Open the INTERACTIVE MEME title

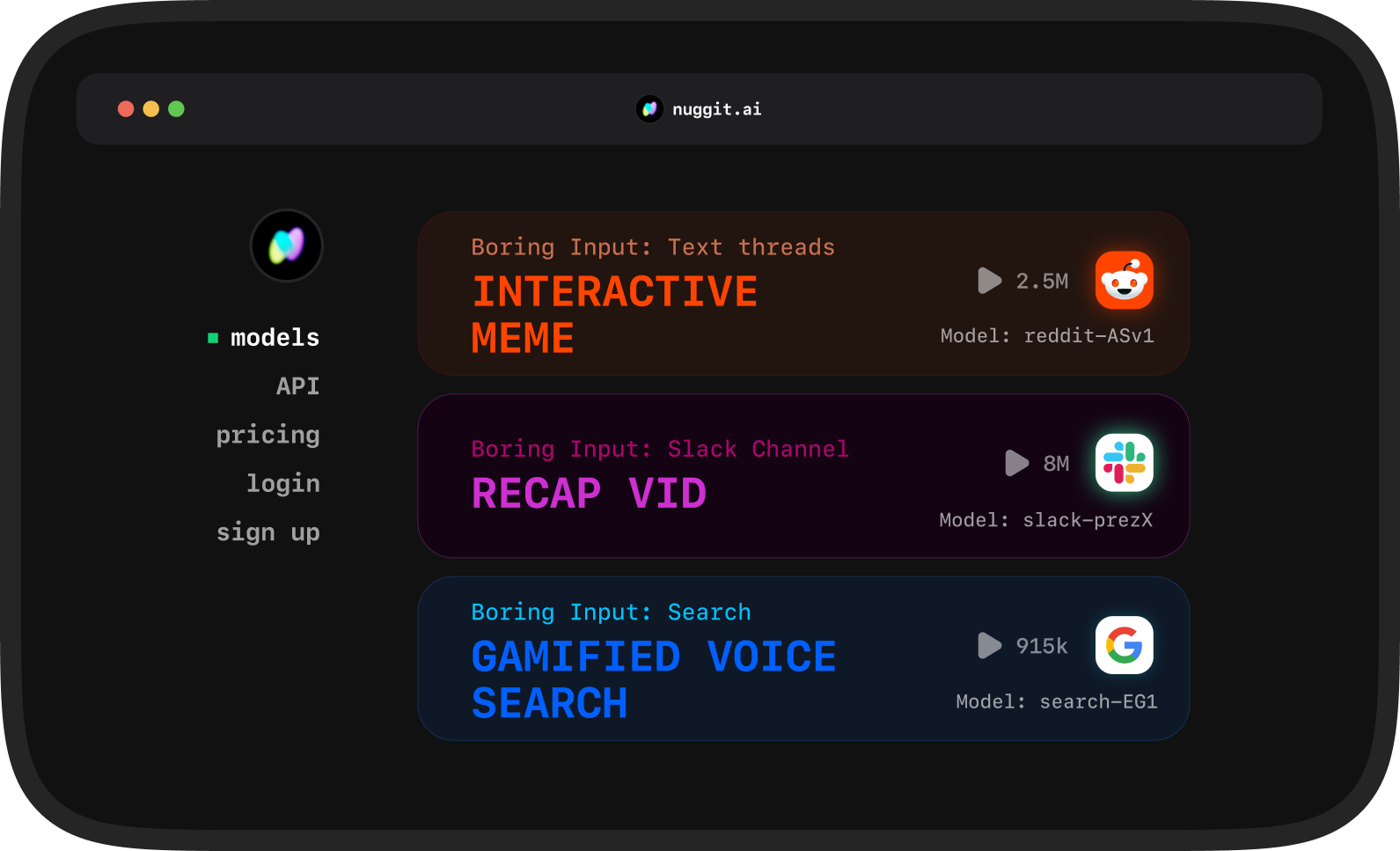click(614, 315)
